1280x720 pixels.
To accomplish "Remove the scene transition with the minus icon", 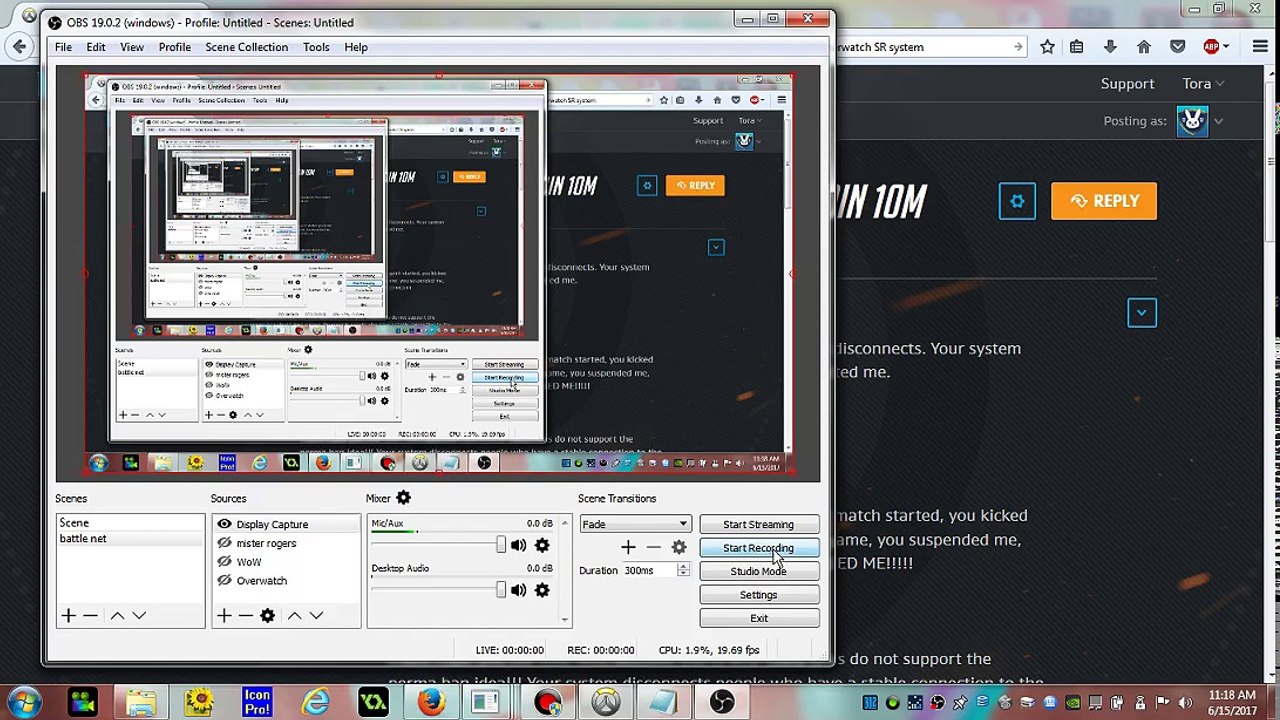I will (x=654, y=547).
